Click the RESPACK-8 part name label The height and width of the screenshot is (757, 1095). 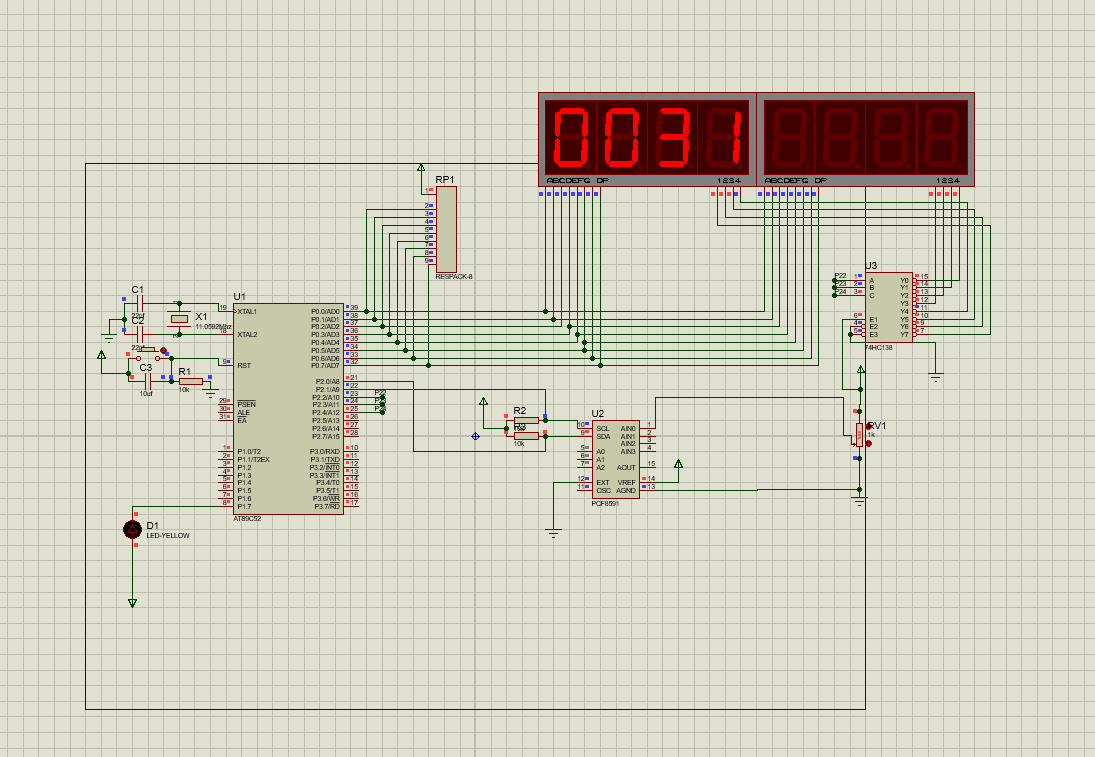[x=454, y=277]
